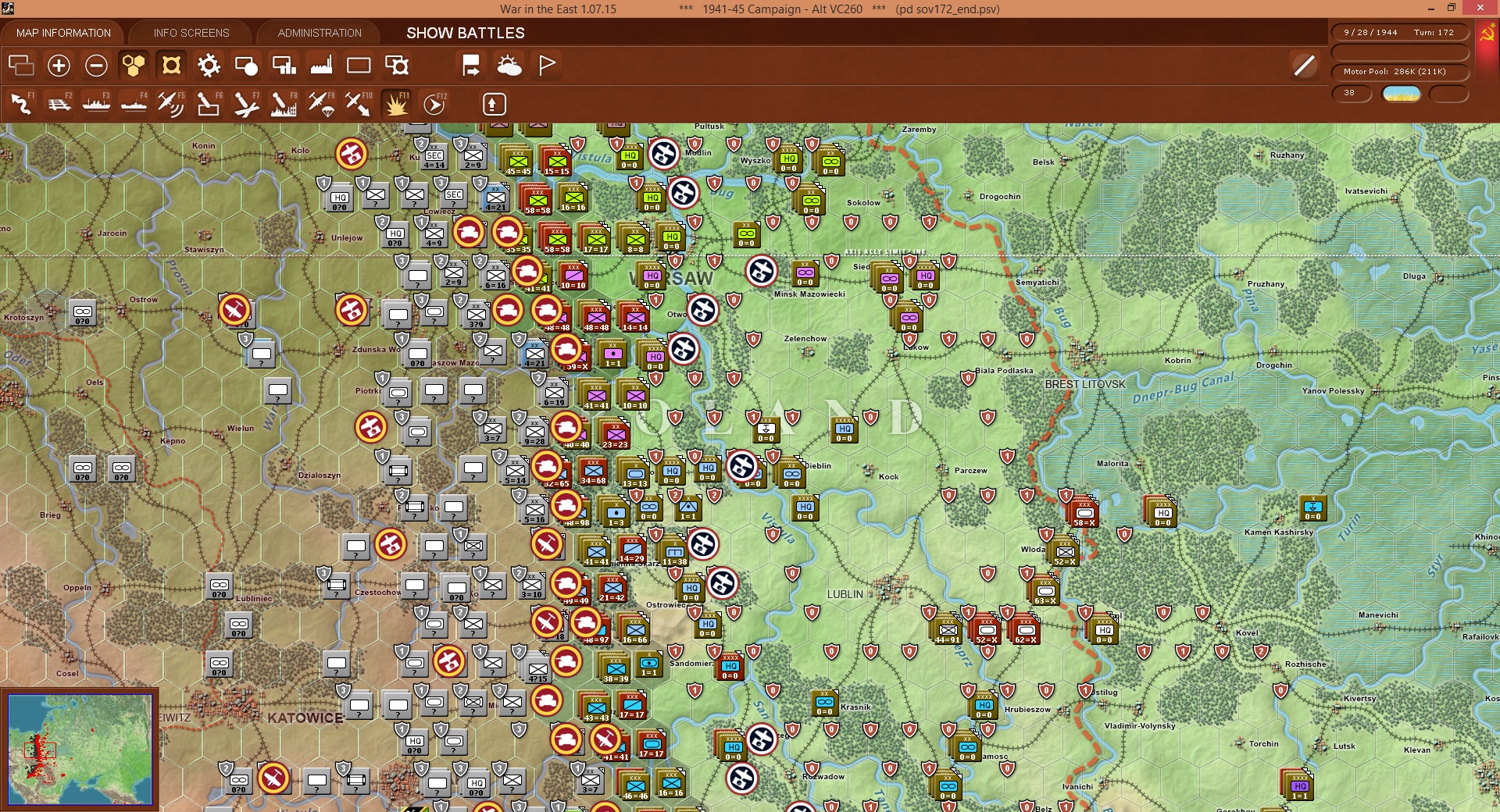Click the Kamen Kashirsky town label

(1279, 532)
